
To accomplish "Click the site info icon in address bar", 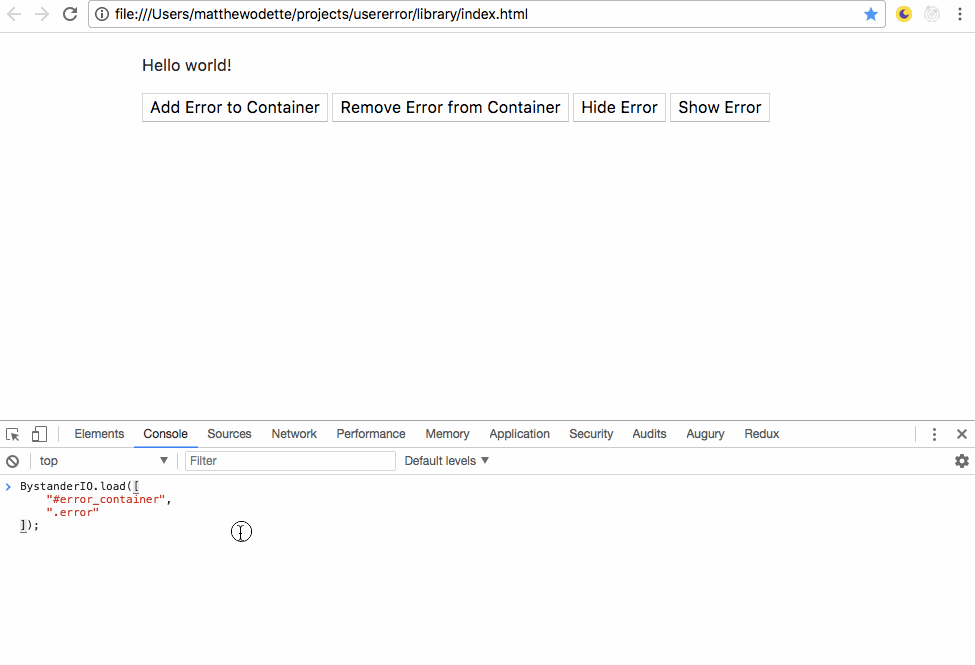I will (102, 14).
